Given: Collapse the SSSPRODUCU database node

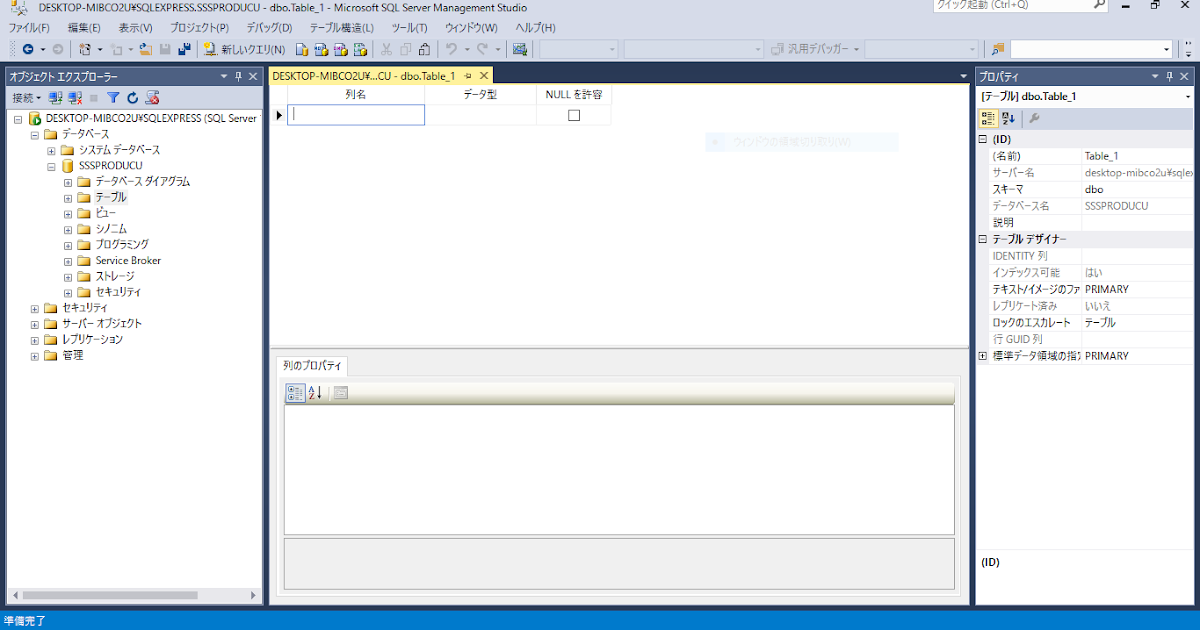Looking at the screenshot, I should [52, 166].
